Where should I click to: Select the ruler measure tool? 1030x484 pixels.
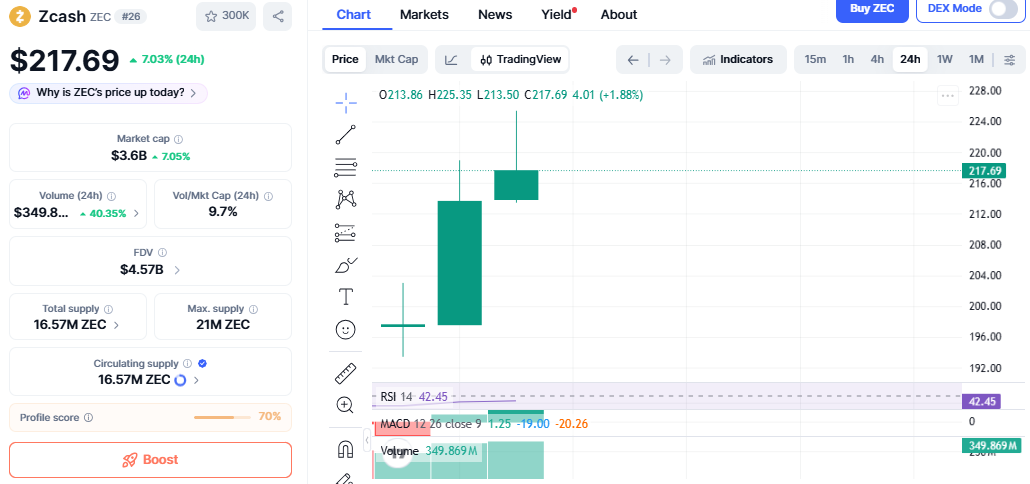(346, 372)
